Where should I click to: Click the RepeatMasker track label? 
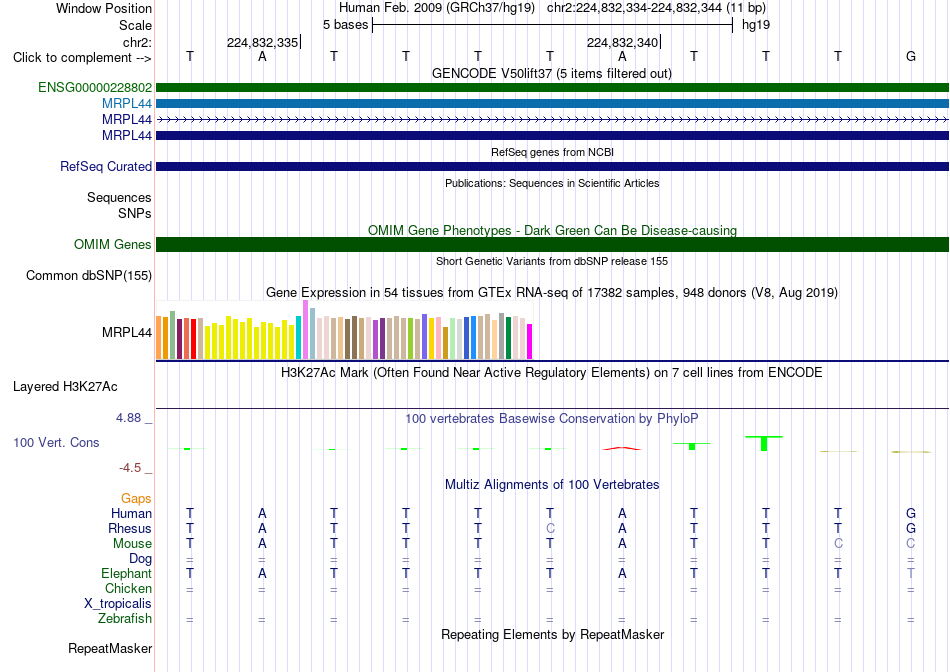pyautogui.click(x=110, y=648)
